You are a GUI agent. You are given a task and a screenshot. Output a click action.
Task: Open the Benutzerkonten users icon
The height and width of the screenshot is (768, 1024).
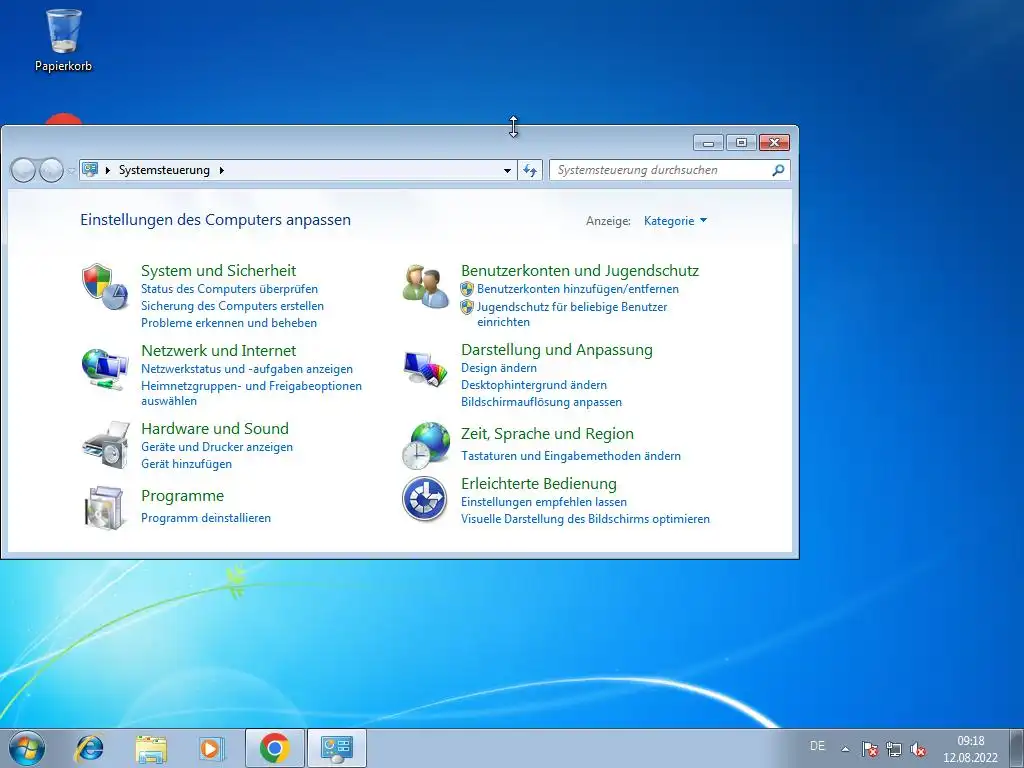click(x=426, y=286)
